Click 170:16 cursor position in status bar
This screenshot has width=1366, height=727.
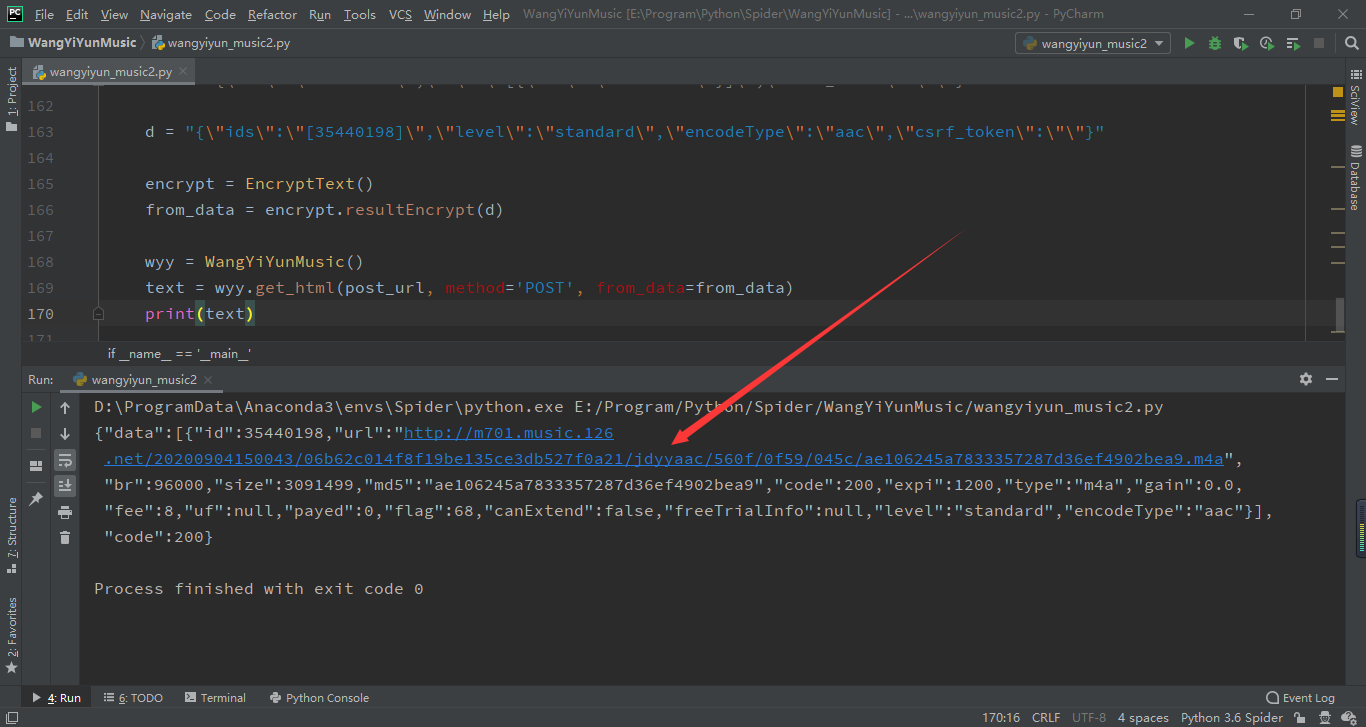coord(1001,717)
